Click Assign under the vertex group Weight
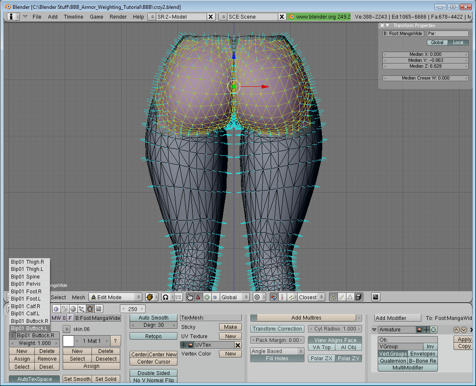This screenshot has width=476, height=386. pyautogui.click(x=22, y=359)
